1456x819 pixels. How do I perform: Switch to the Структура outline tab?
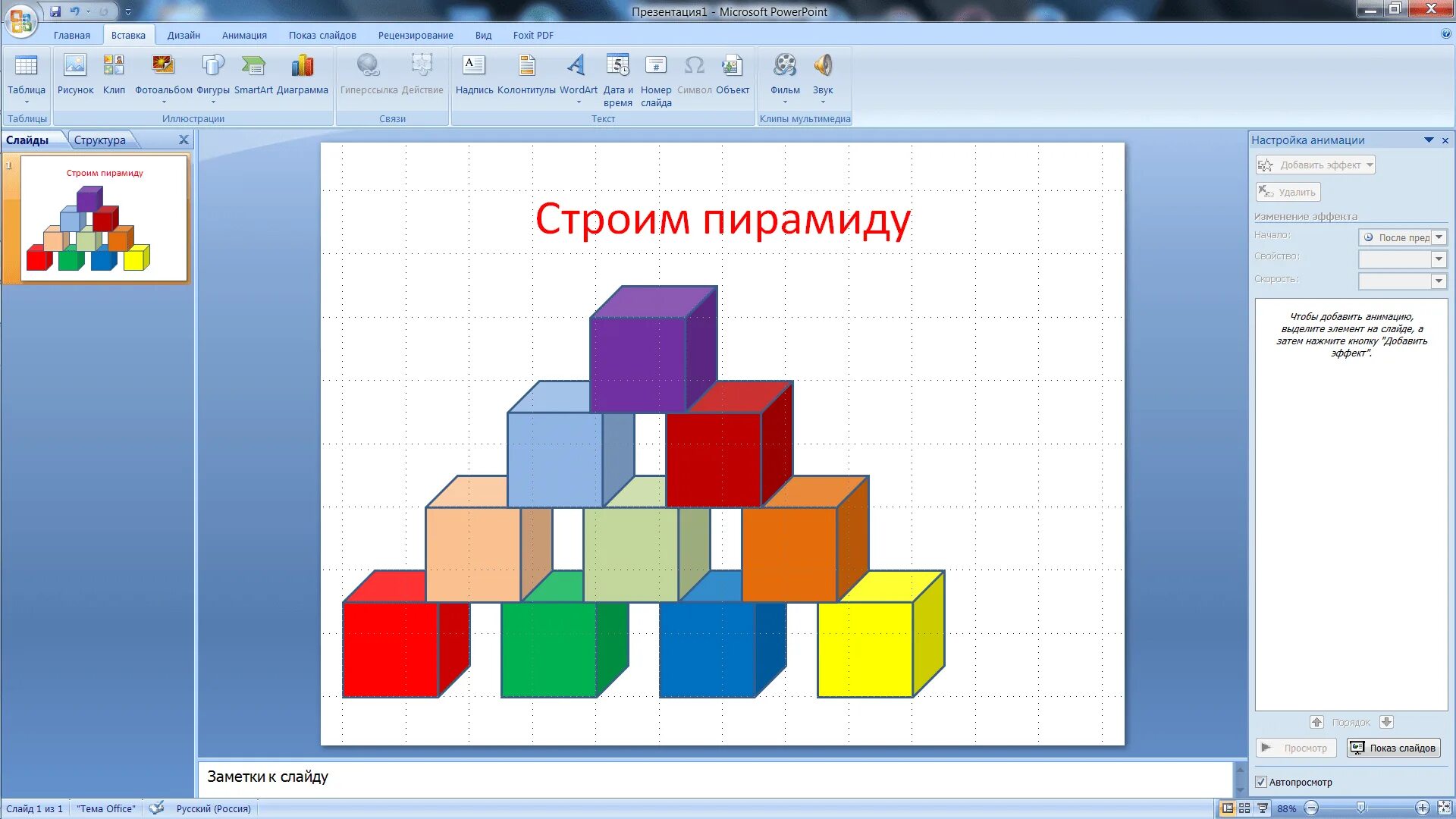pyautogui.click(x=99, y=140)
